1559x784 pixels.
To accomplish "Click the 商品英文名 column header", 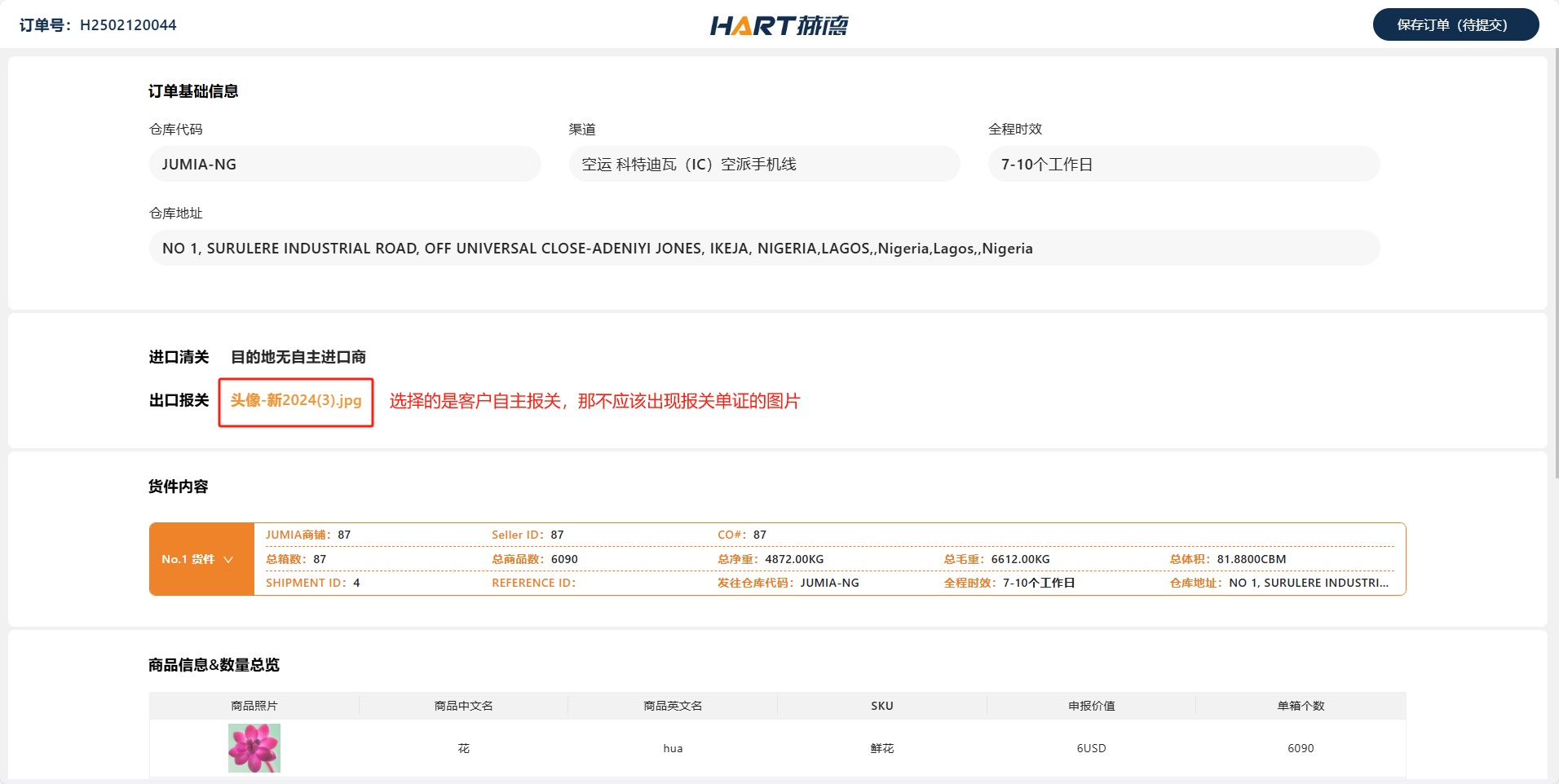I will pos(673,706).
